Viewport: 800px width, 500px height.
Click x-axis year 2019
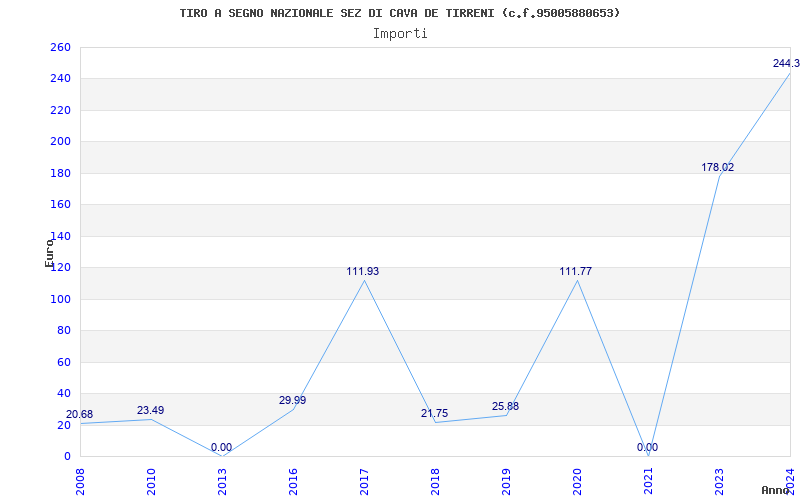(506, 482)
